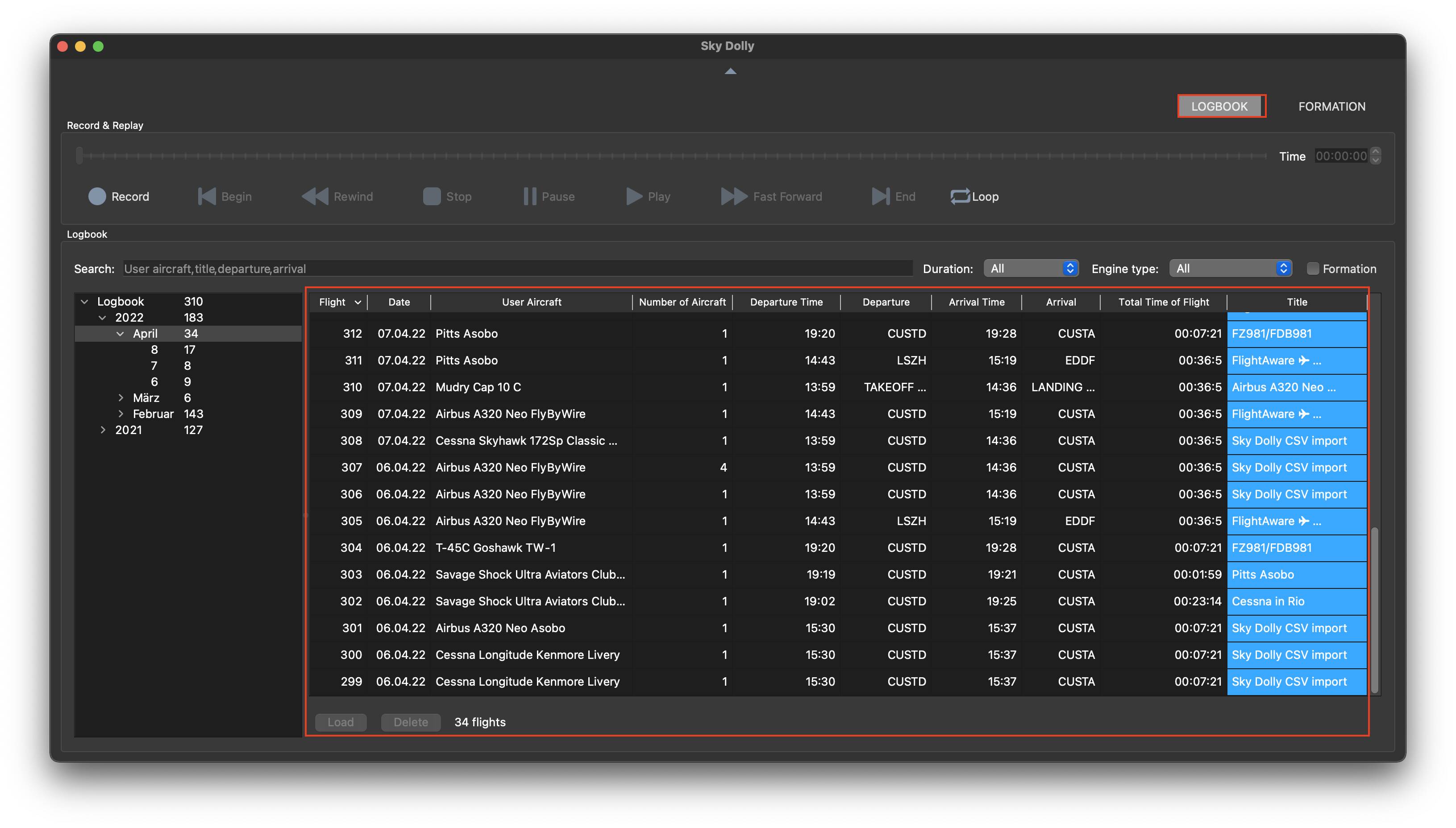Viewport: 1456px width, 828px height.
Task: Click the Record button icon
Action: (97, 196)
